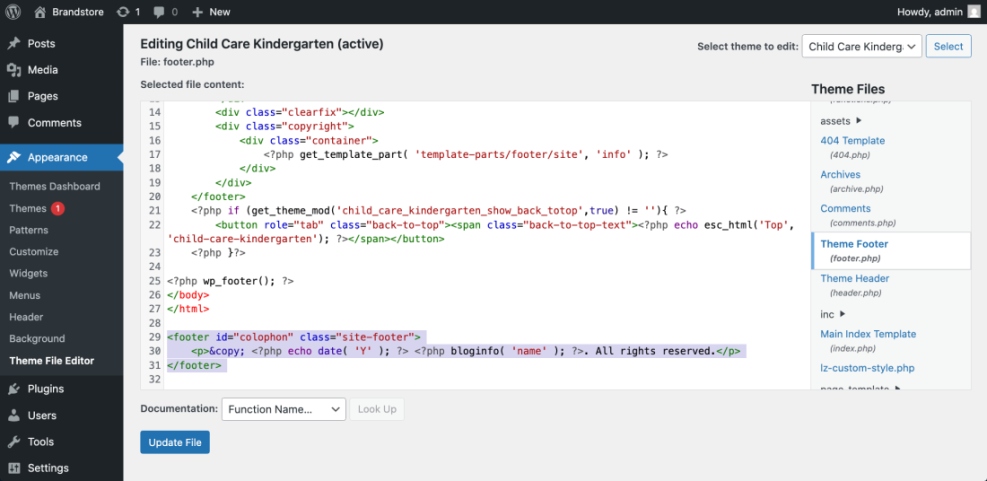Open the updates icon showing 1
This screenshot has height=481, width=987.
click(x=123, y=11)
